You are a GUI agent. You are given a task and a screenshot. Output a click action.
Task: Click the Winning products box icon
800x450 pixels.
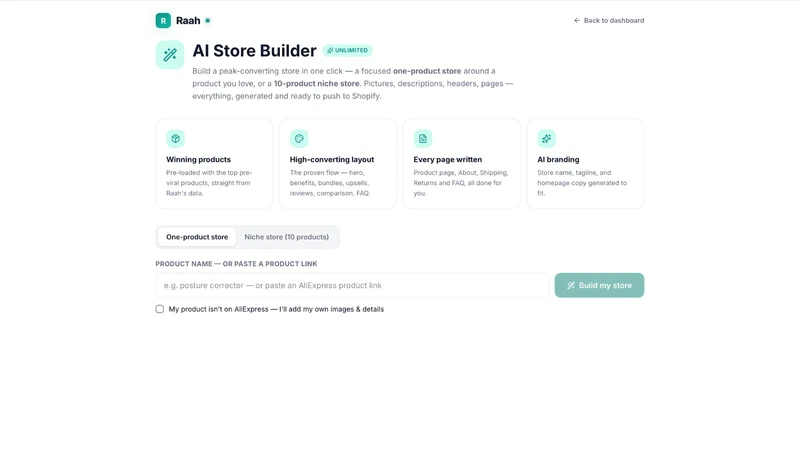pos(176,138)
